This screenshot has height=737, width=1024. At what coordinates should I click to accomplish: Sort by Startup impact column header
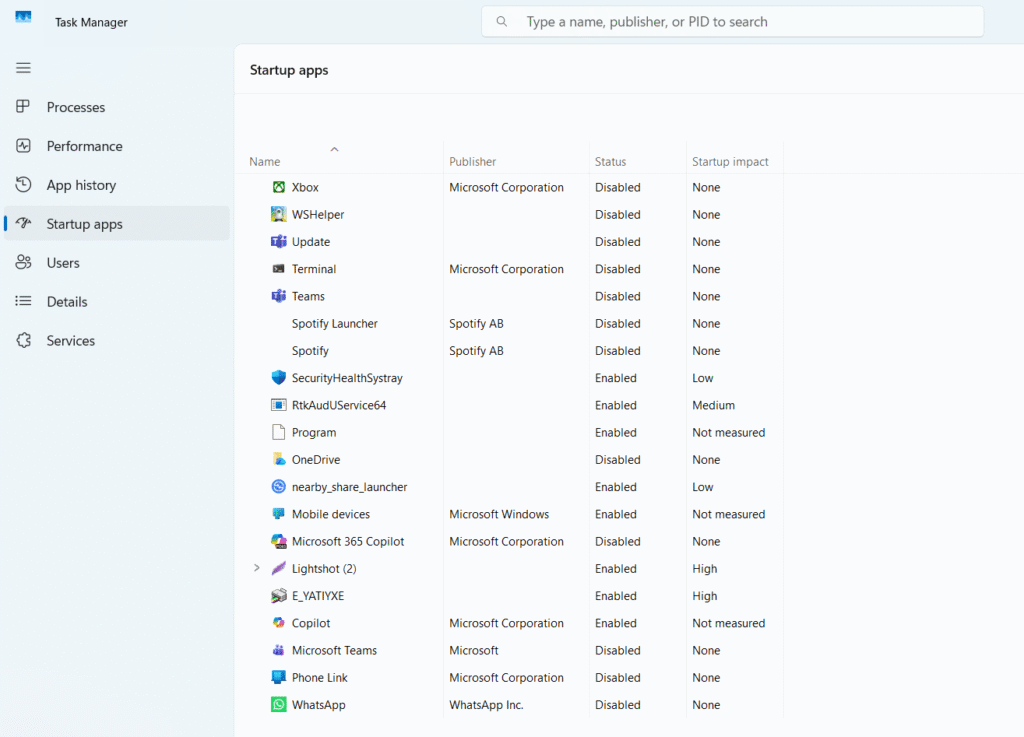(x=730, y=161)
